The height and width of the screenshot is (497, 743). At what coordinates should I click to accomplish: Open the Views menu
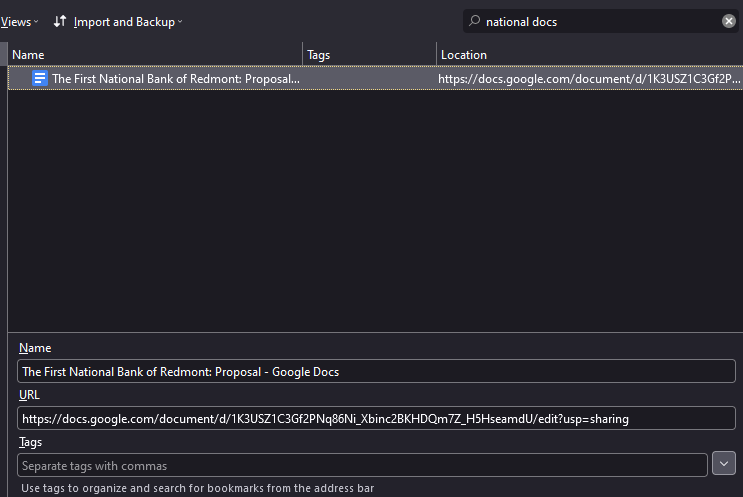tap(19, 22)
